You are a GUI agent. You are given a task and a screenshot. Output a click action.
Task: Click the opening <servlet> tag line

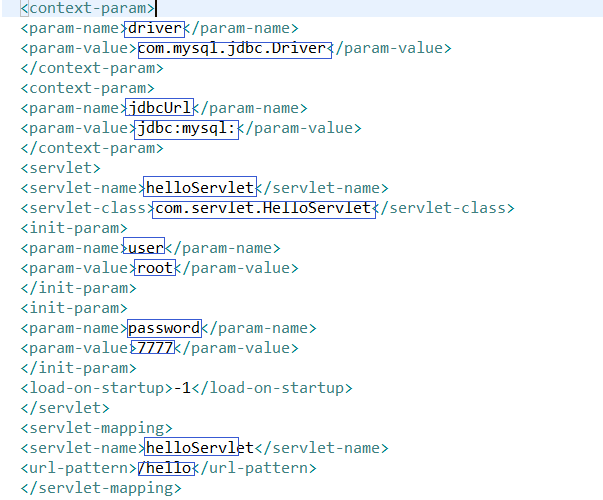tap(60, 168)
